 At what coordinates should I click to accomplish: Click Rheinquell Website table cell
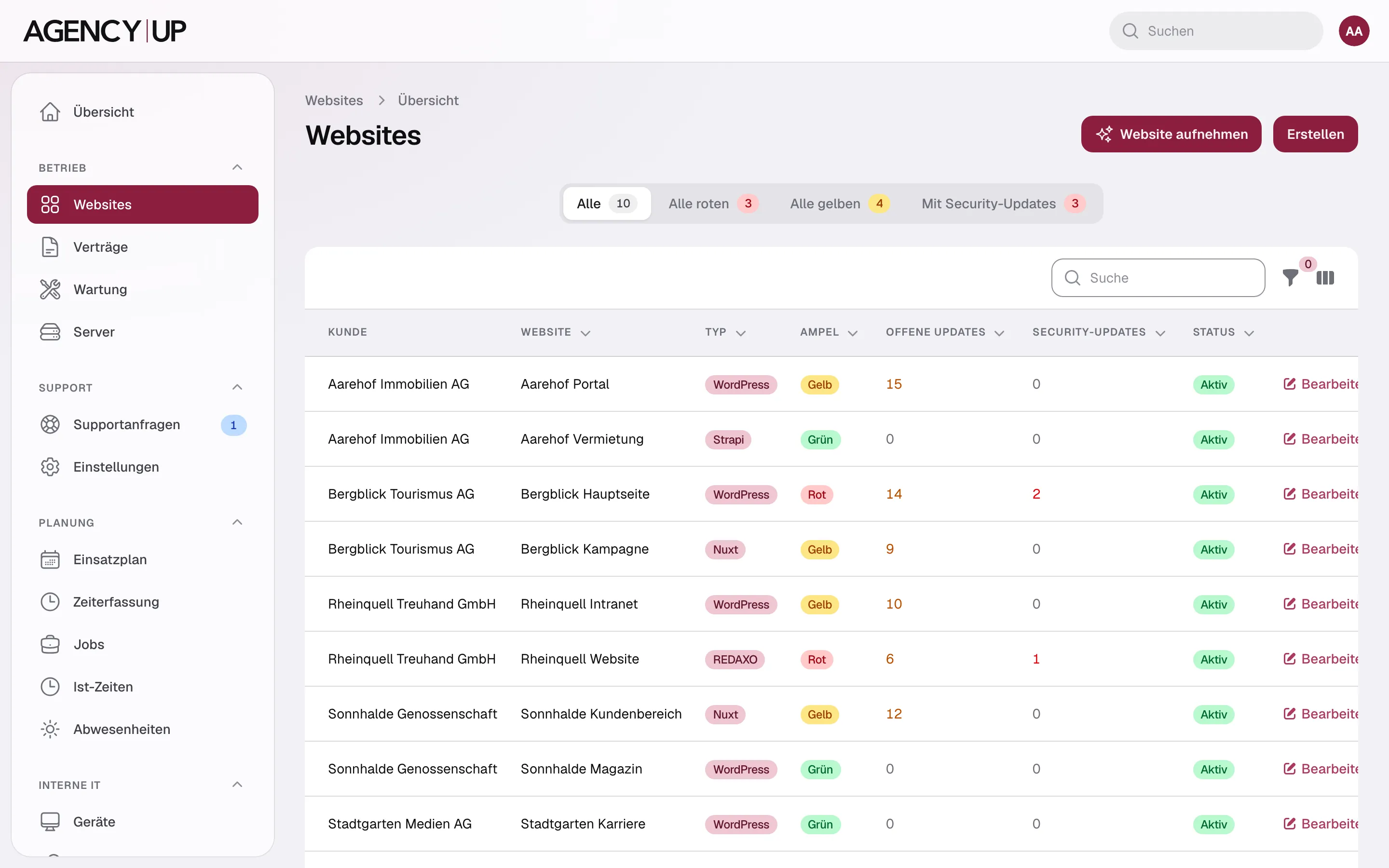(579, 659)
